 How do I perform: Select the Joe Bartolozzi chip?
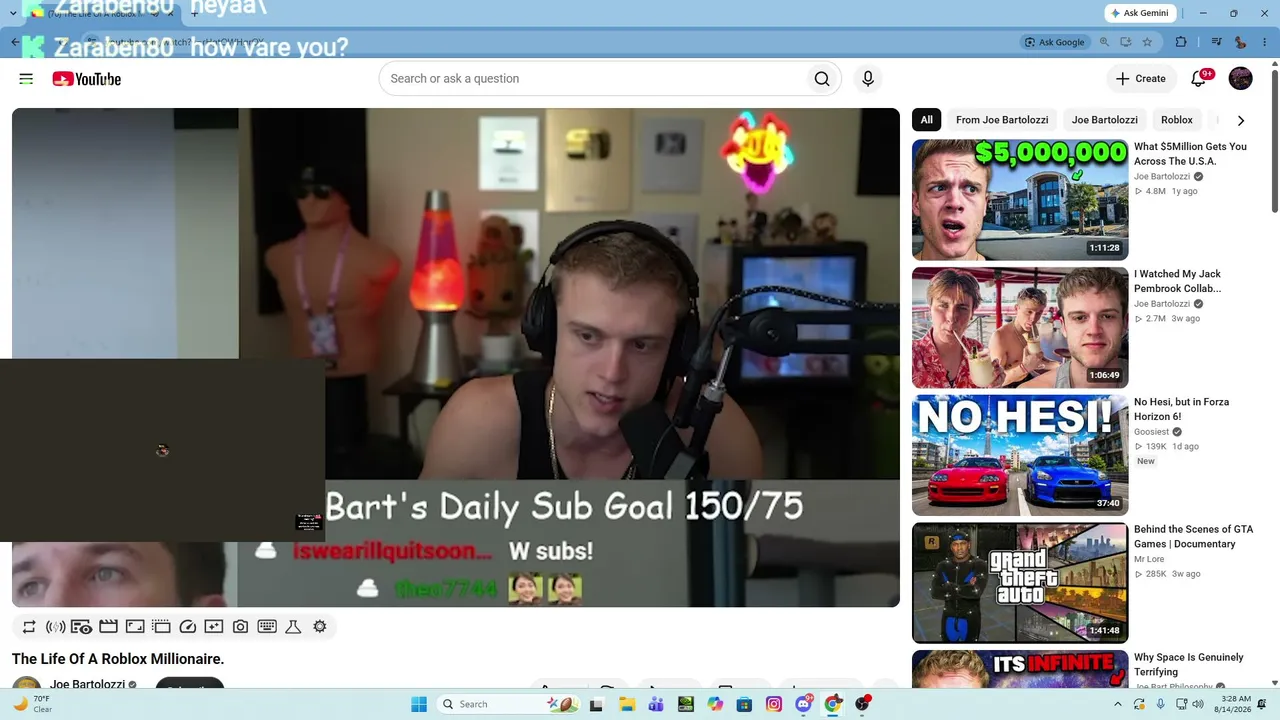(x=1105, y=120)
